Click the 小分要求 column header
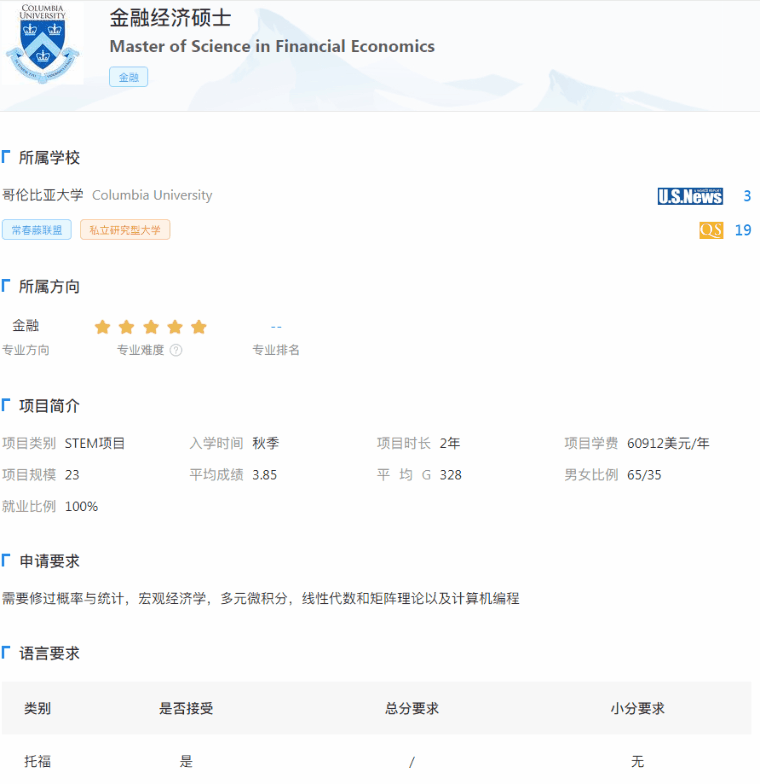This screenshot has height=784, width=760. pos(637,708)
